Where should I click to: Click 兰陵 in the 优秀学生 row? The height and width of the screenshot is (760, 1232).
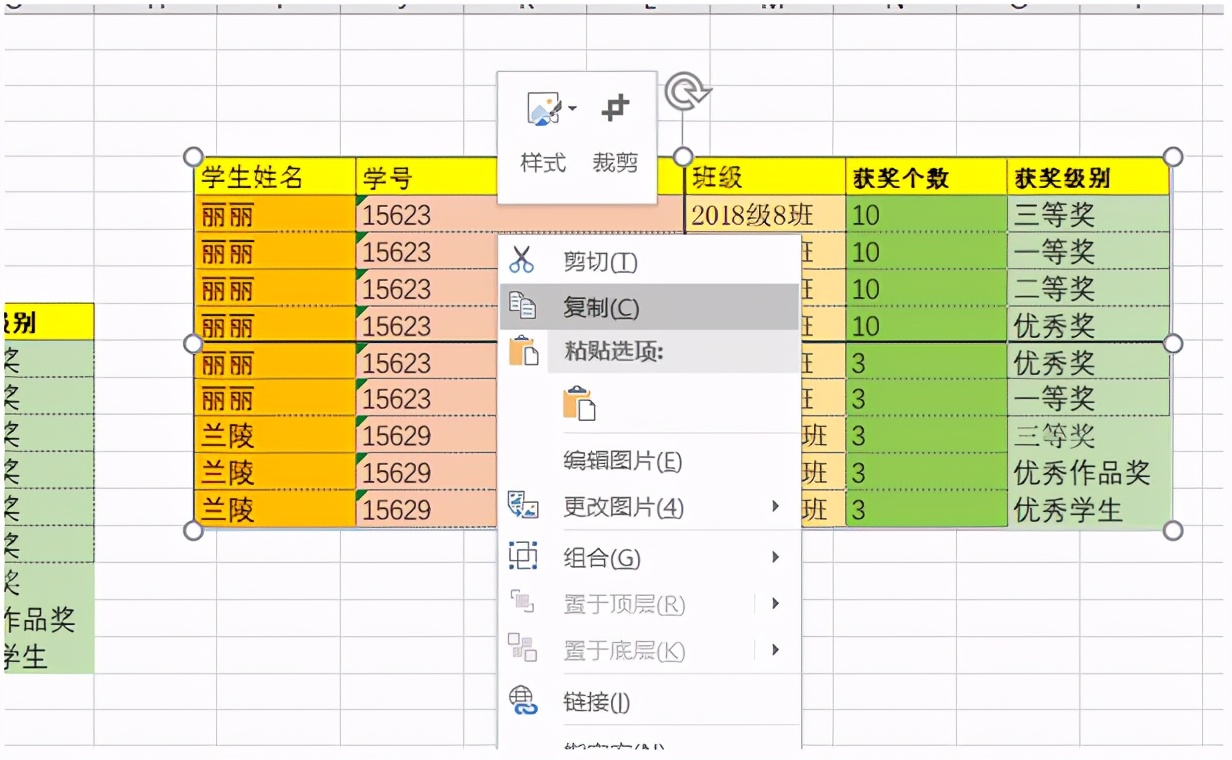pyautogui.click(x=276, y=509)
